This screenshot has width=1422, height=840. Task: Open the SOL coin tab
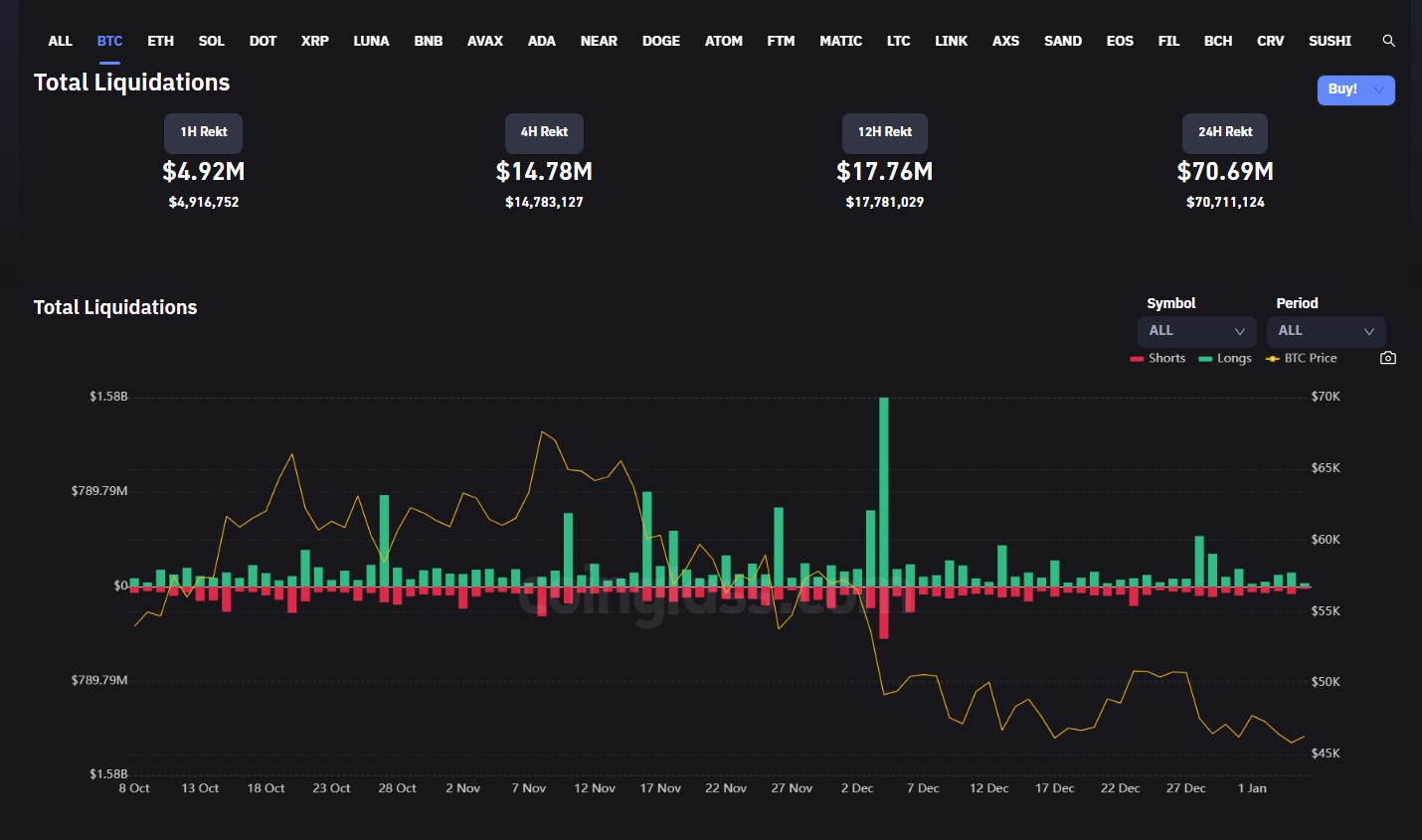(211, 41)
